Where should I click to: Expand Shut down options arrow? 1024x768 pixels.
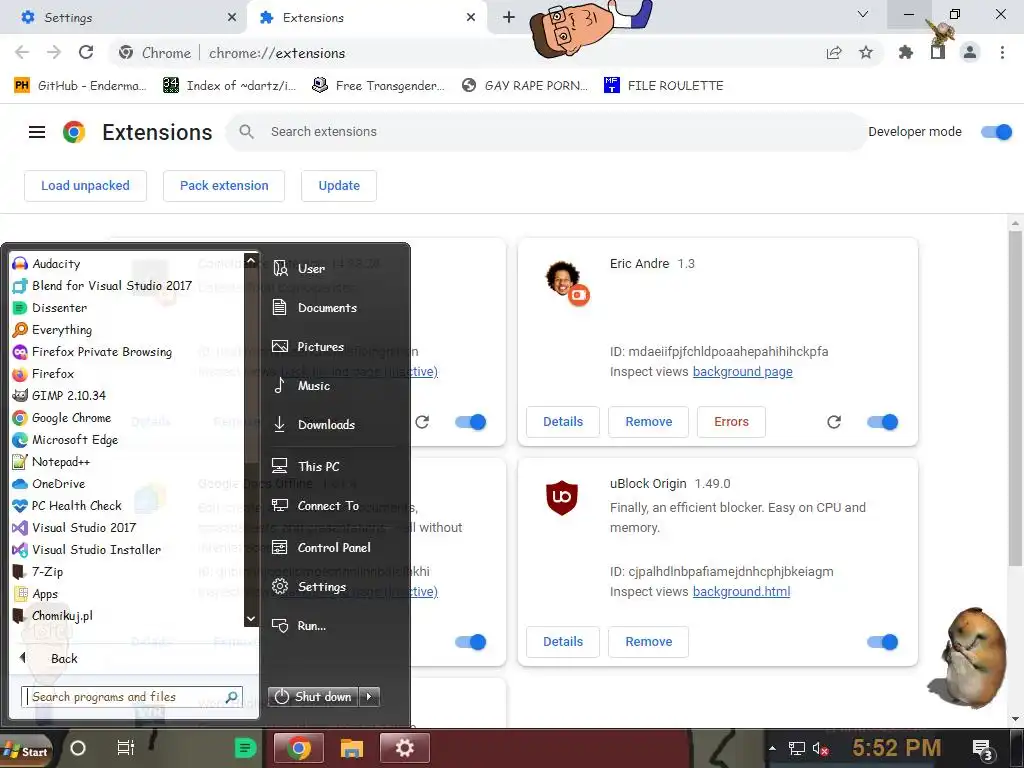[369, 697]
